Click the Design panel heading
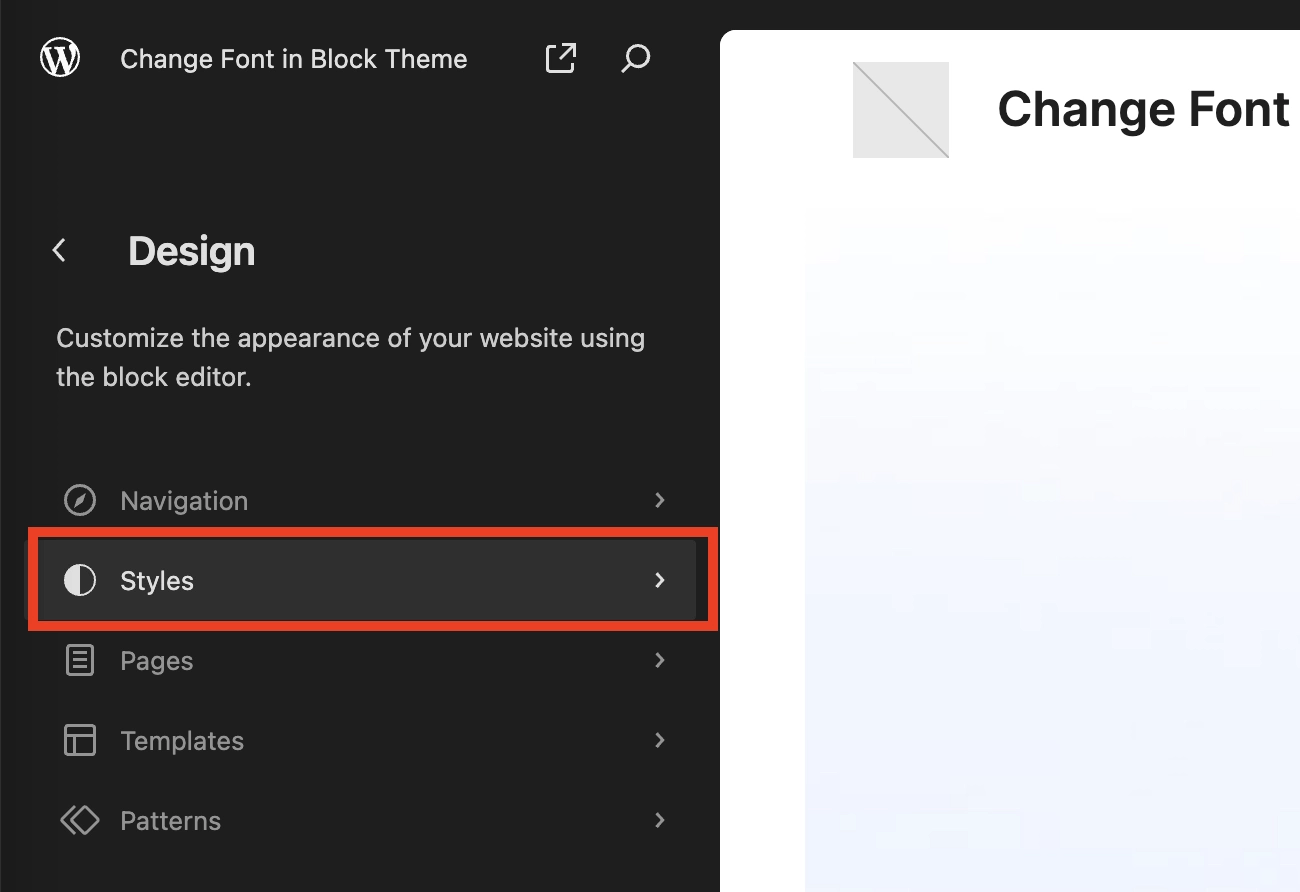 point(192,251)
